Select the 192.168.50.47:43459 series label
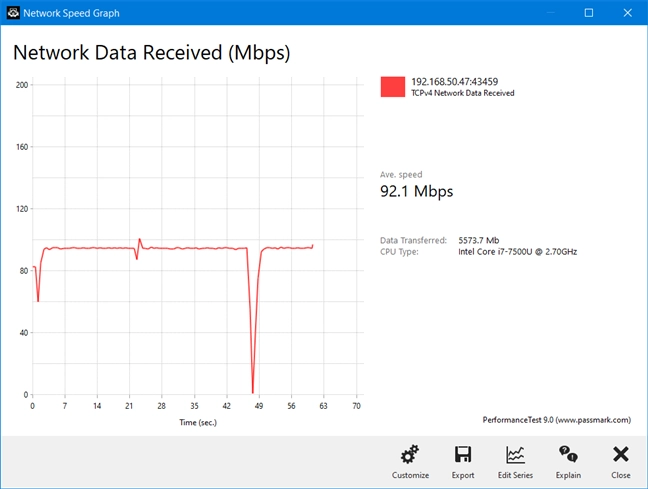The image size is (648, 489). [455, 81]
